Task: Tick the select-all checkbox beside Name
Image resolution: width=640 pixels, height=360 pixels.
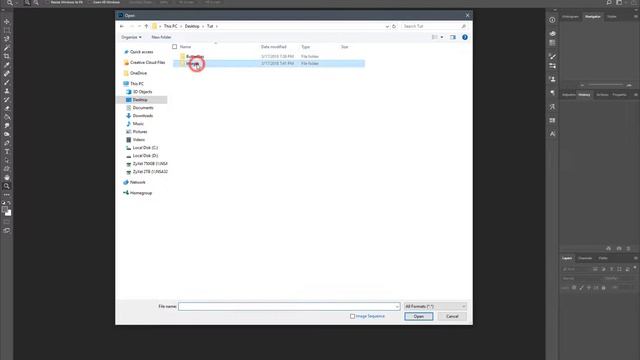Action: (x=175, y=47)
